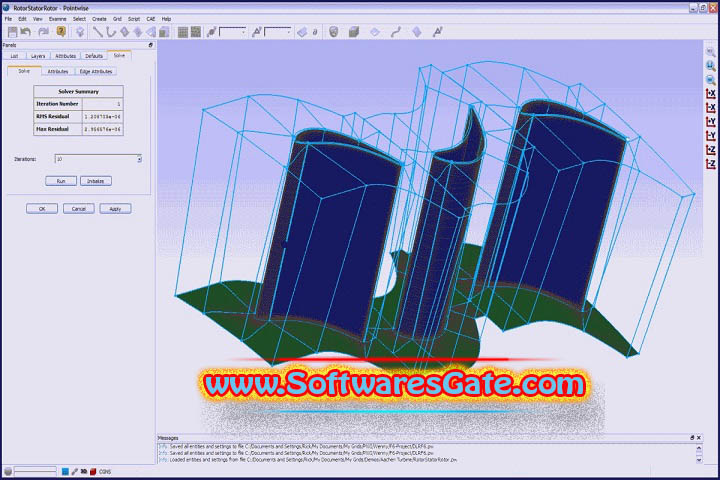
Task: Click the first grid mesh icon
Action: [183, 32]
